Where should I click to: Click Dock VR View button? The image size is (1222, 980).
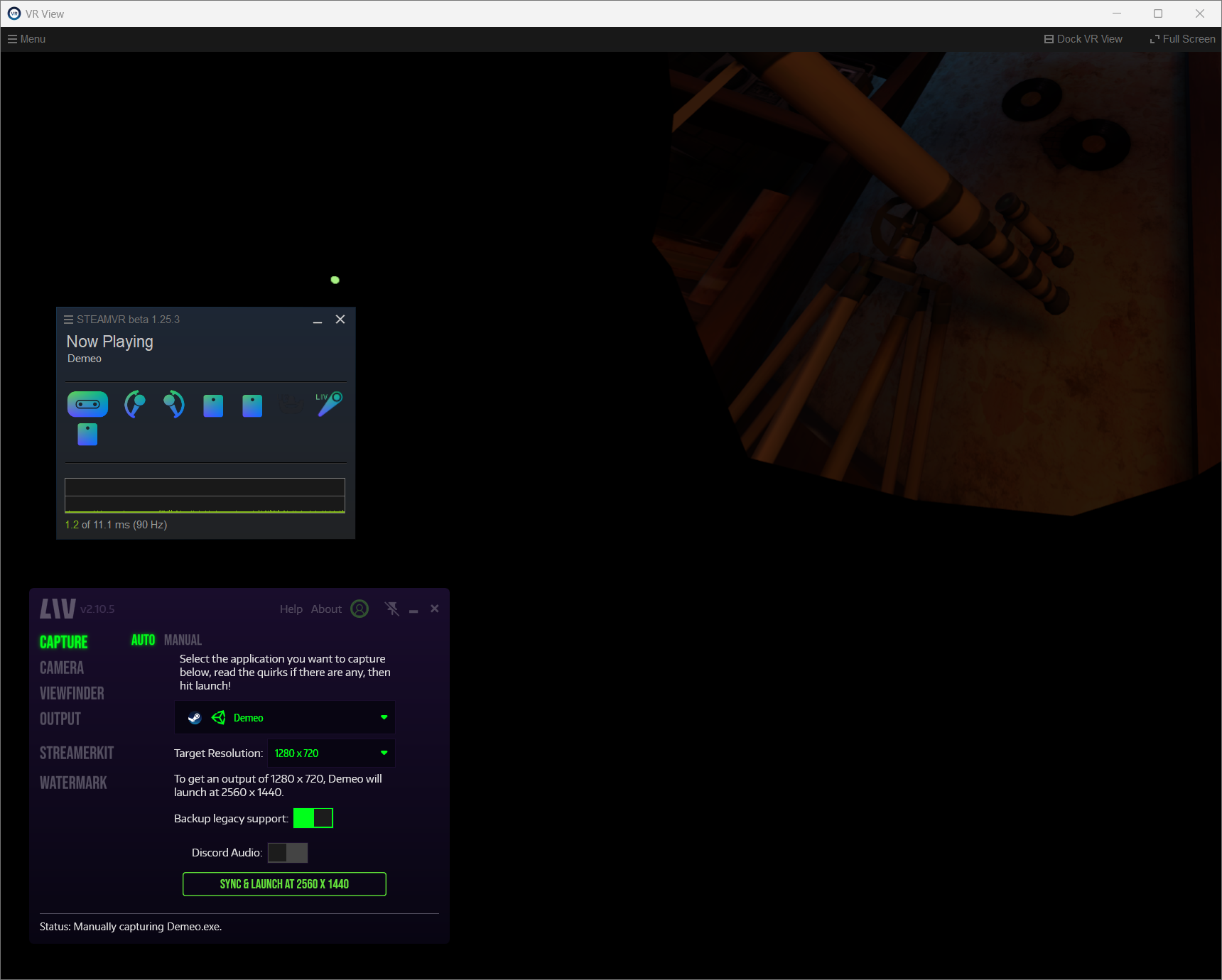tap(1083, 39)
